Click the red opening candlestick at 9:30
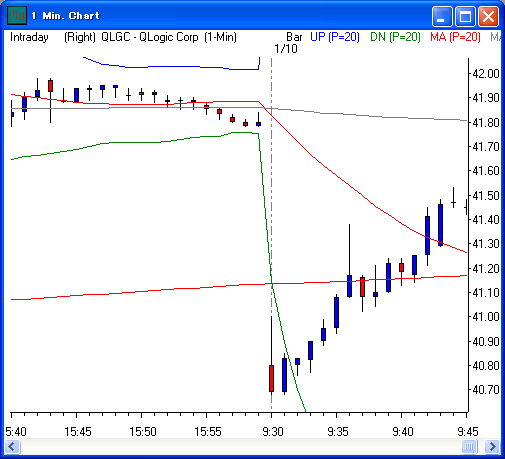This screenshot has width=505, height=459. click(271, 378)
